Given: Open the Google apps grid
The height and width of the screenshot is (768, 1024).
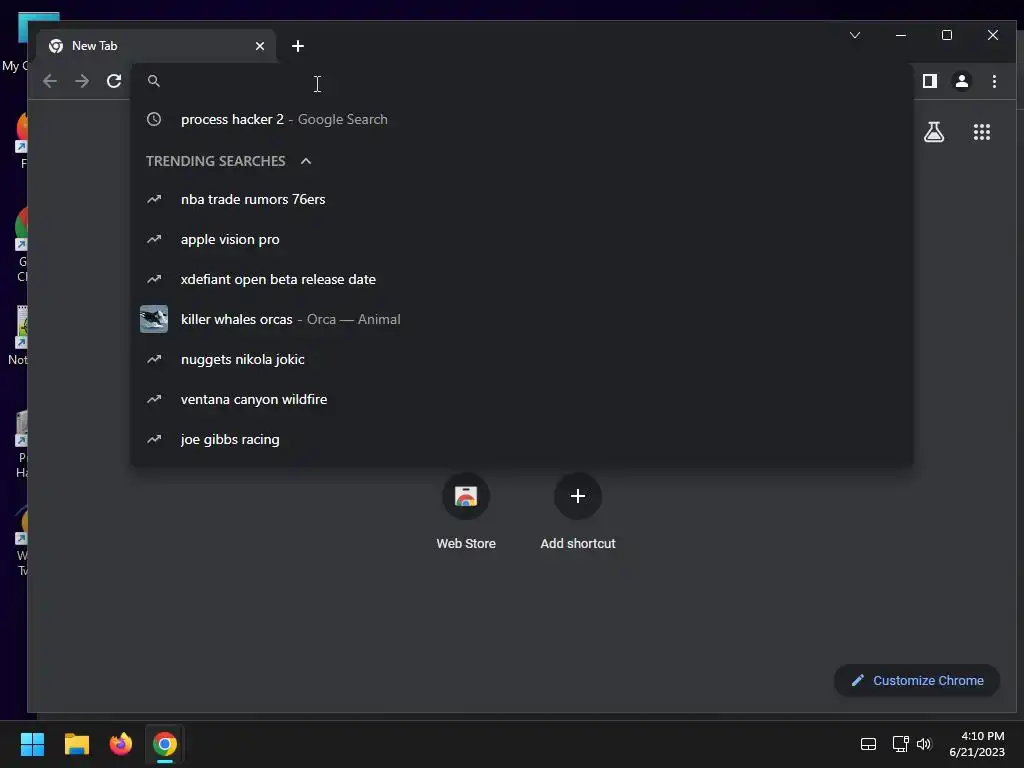Looking at the screenshot, I should click(982, 132).
